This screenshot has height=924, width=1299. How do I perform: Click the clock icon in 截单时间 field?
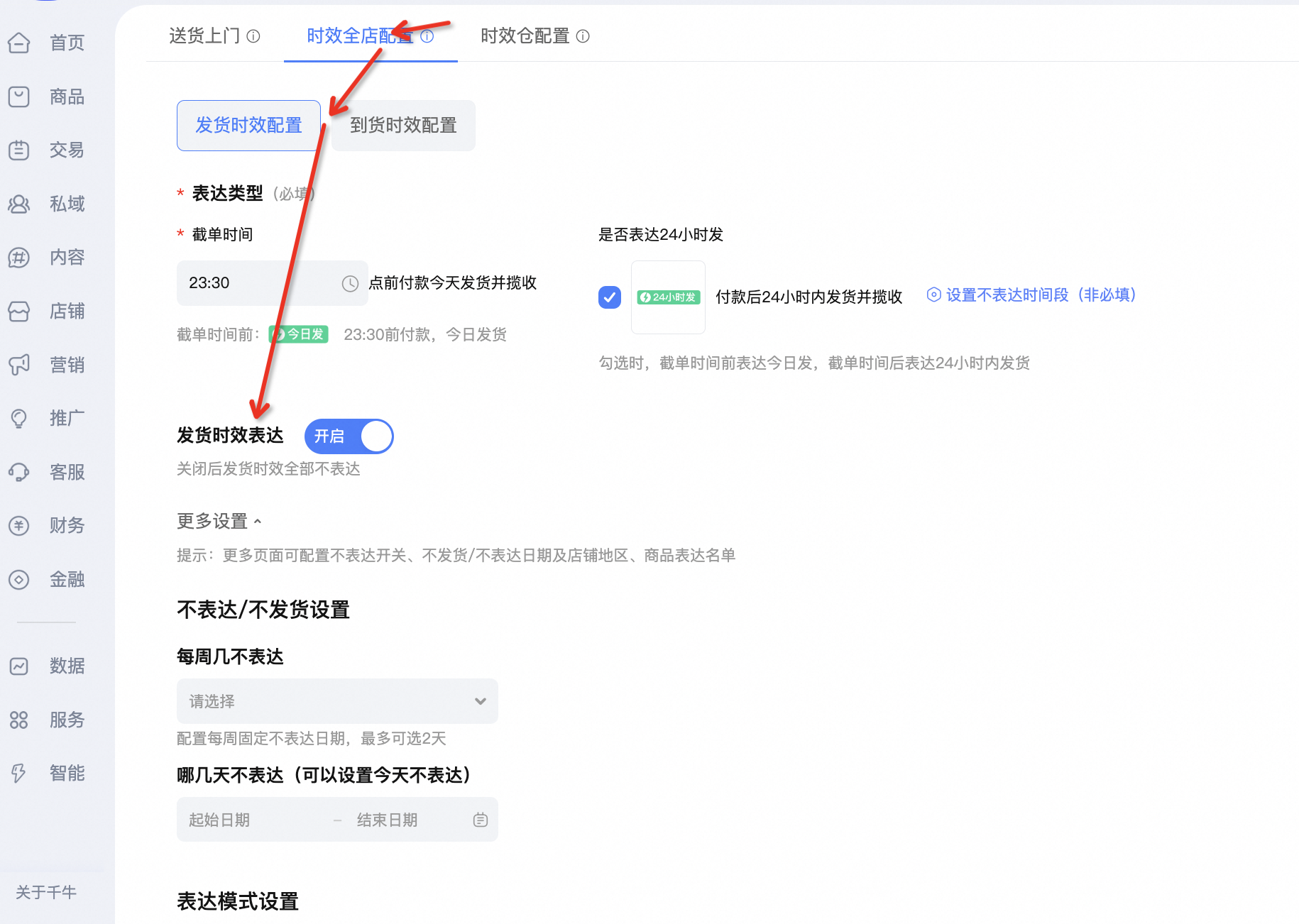(x=350, y=284)
